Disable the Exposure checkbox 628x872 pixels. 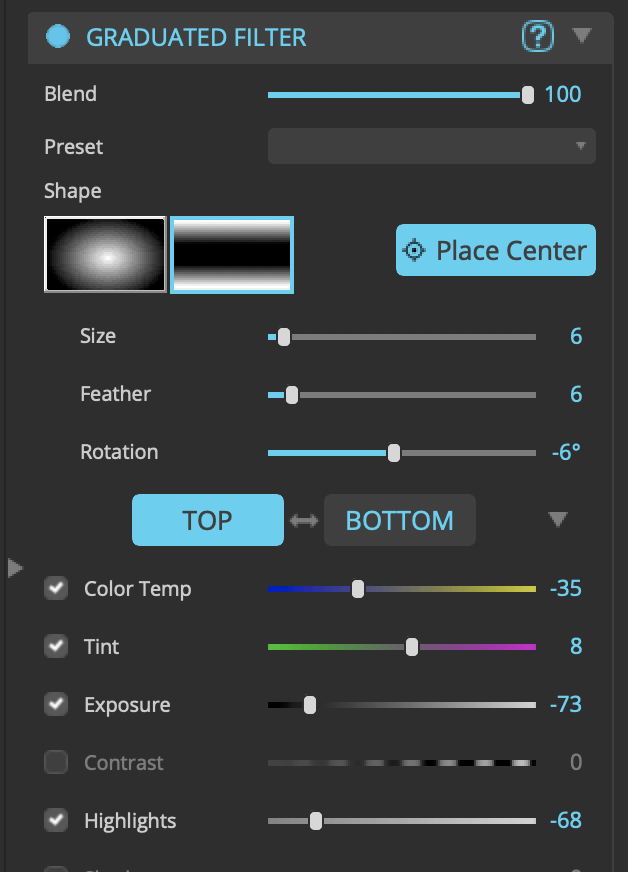56,704
